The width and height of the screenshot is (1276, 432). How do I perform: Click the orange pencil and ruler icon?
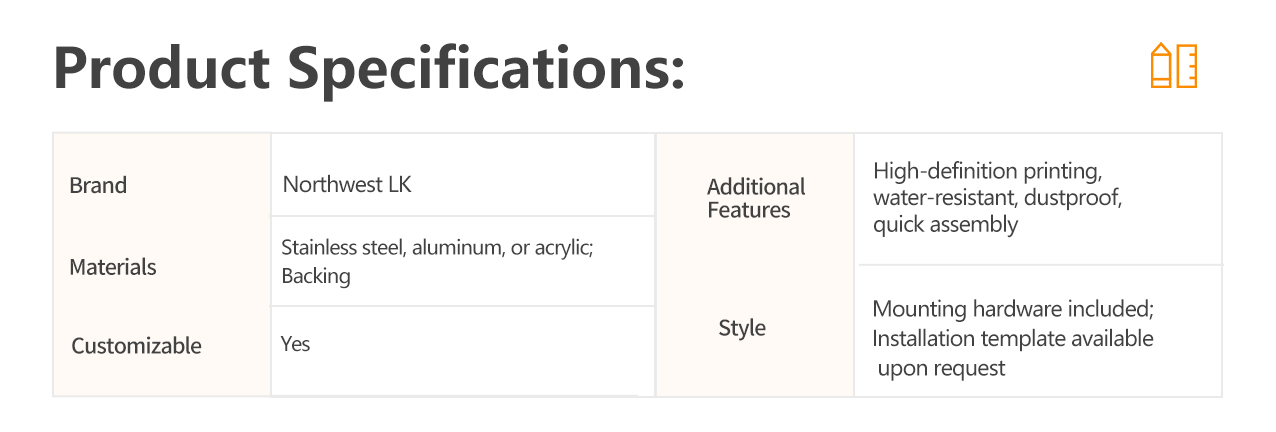click(1173, 66)
